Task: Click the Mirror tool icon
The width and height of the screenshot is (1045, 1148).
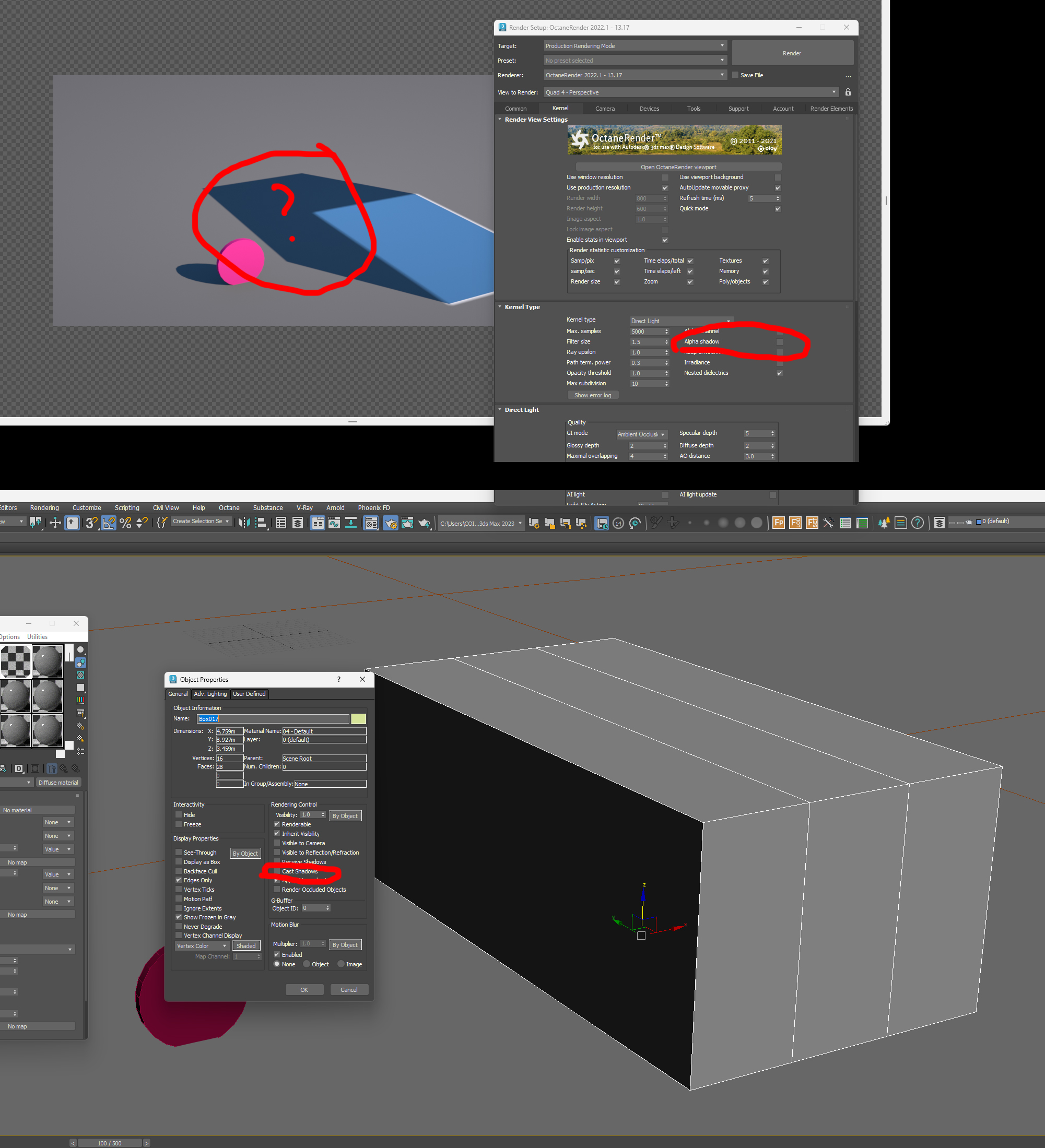Action: pyautogui.click(x=244, y=523)
